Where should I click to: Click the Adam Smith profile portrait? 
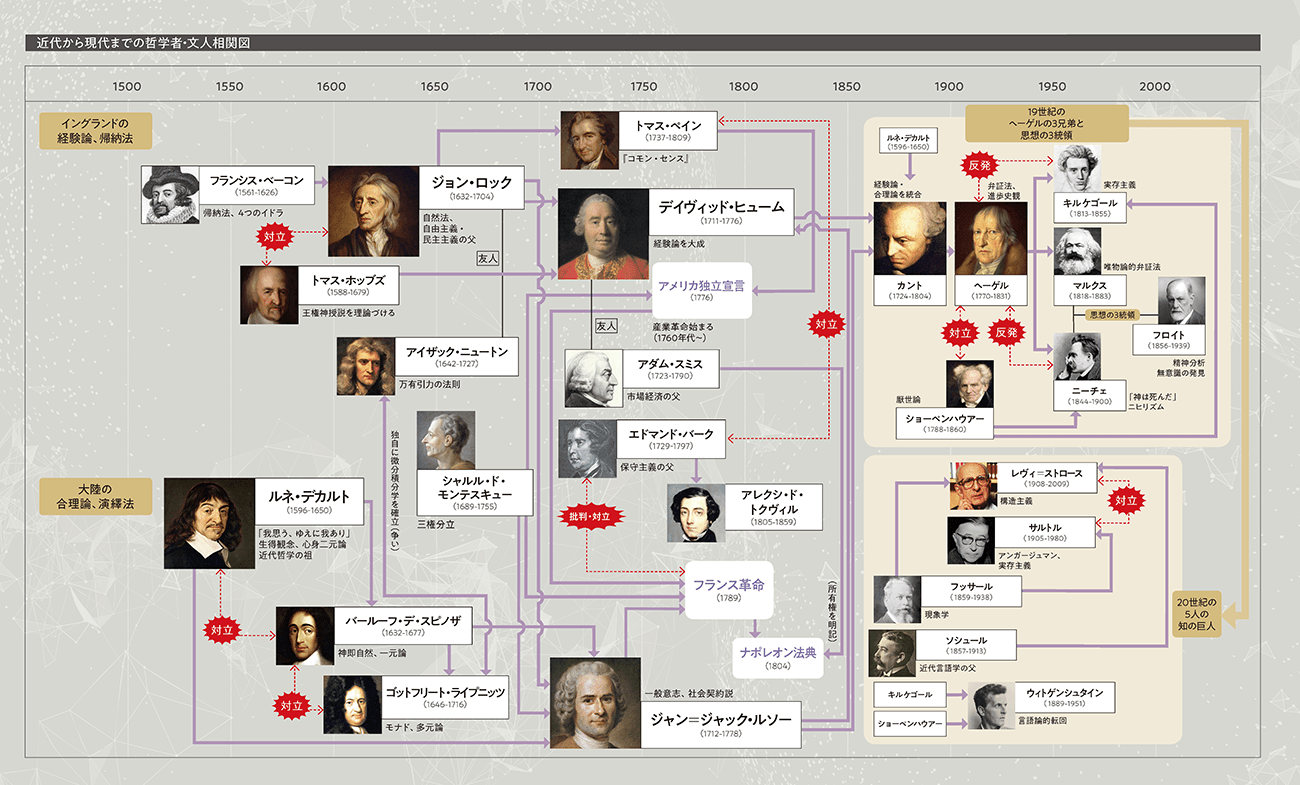click(x=594, y=378)
